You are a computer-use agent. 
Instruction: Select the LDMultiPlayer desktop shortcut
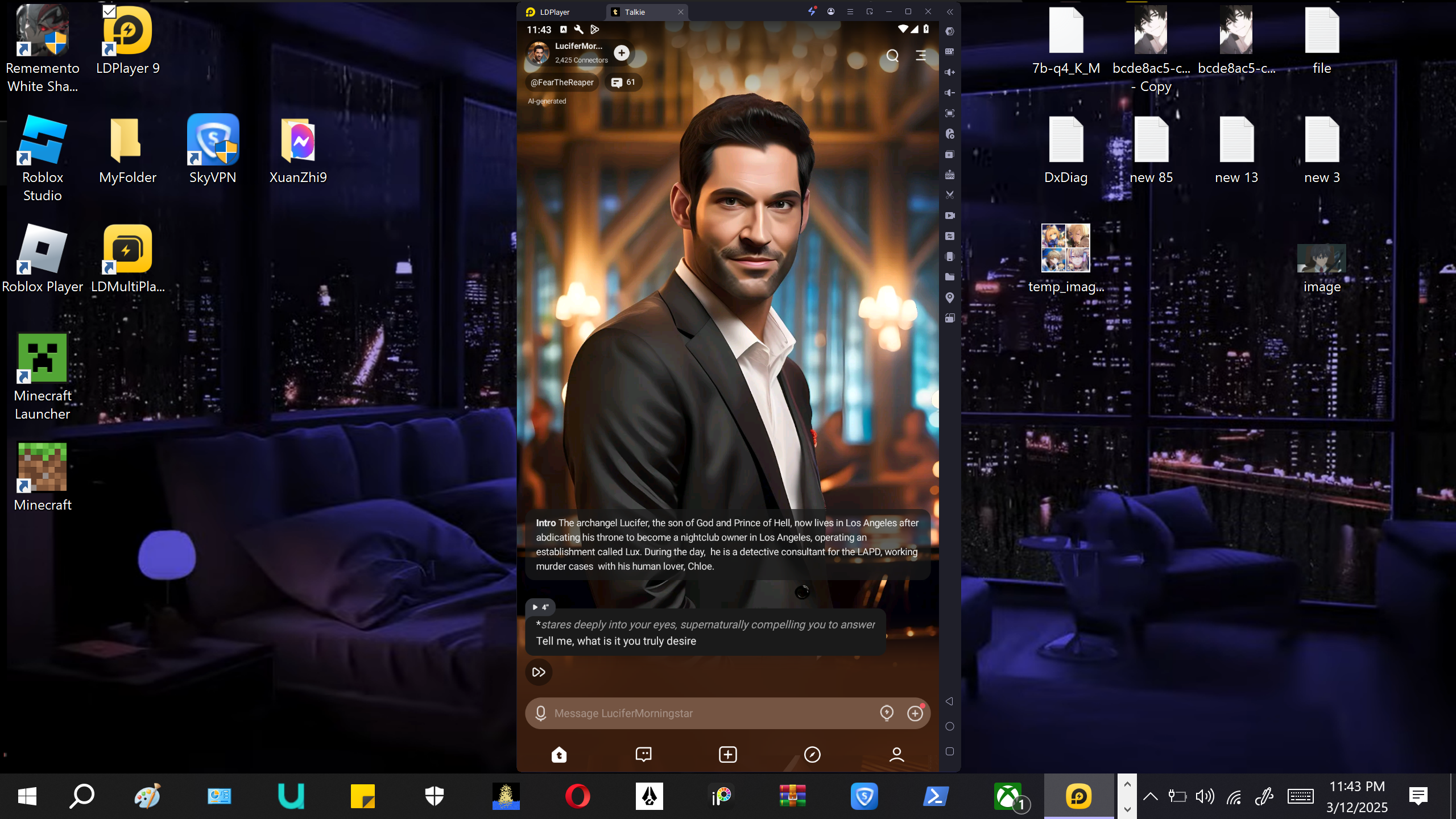pyautogui.click(x=127, y=258)
